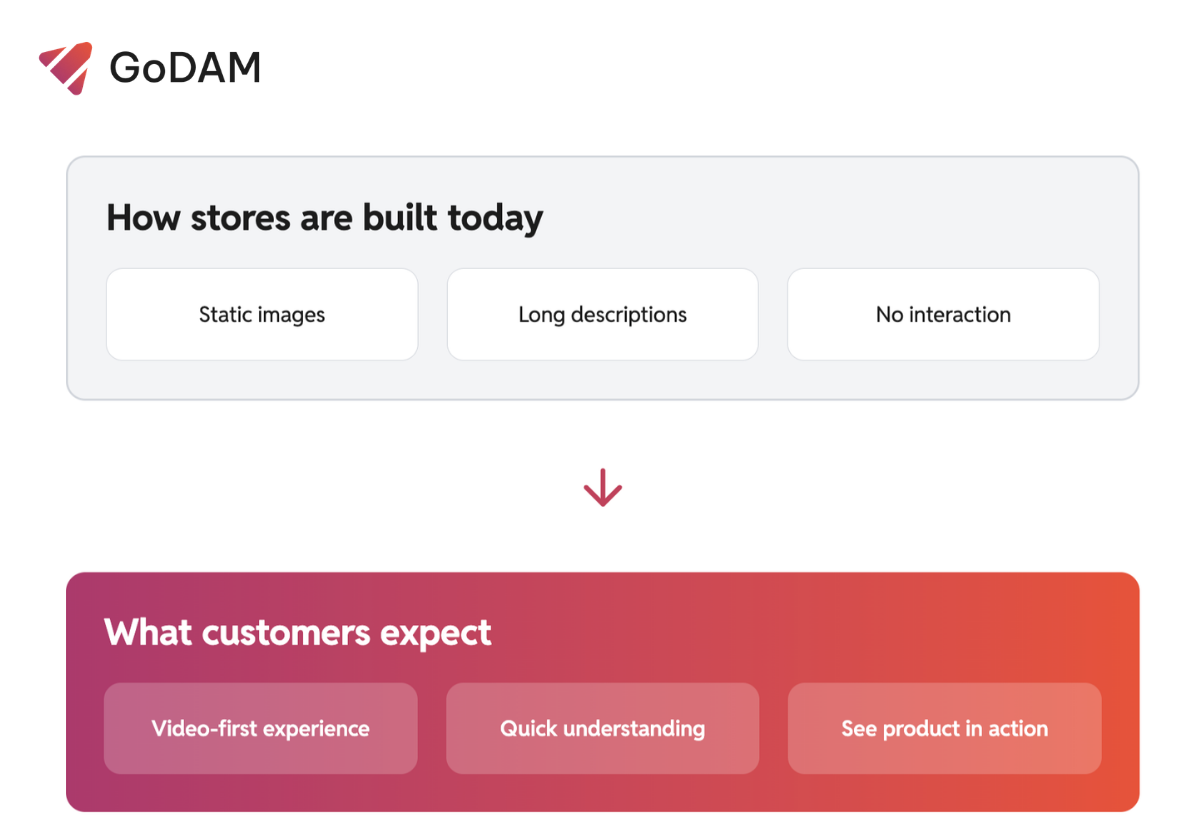The width and height of the screenshot is (1200, 837).
Task: Click the word GoDAM's letter G
Action: 127,68
